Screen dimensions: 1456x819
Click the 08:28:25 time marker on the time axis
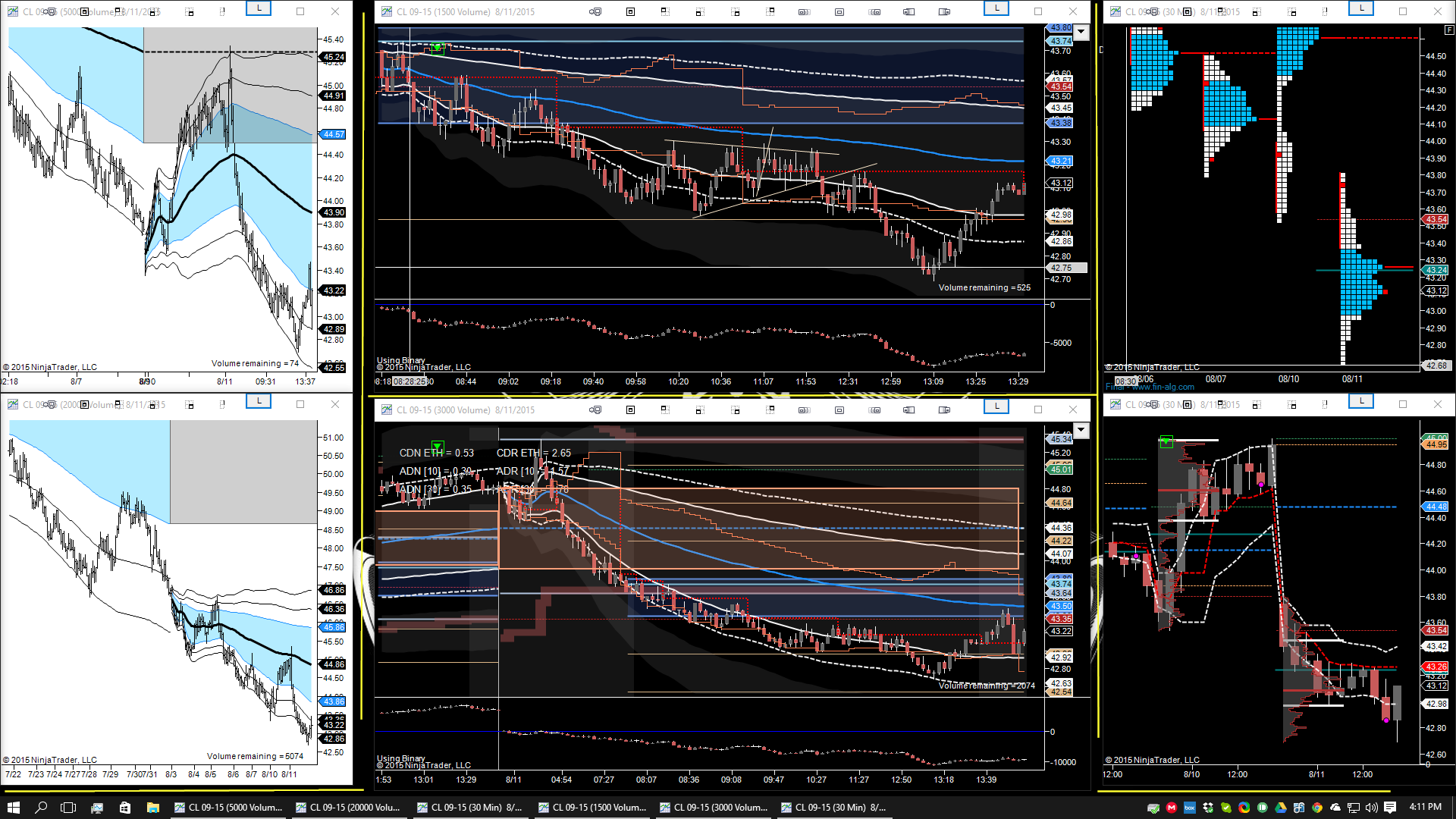click(x=410, y=381)
